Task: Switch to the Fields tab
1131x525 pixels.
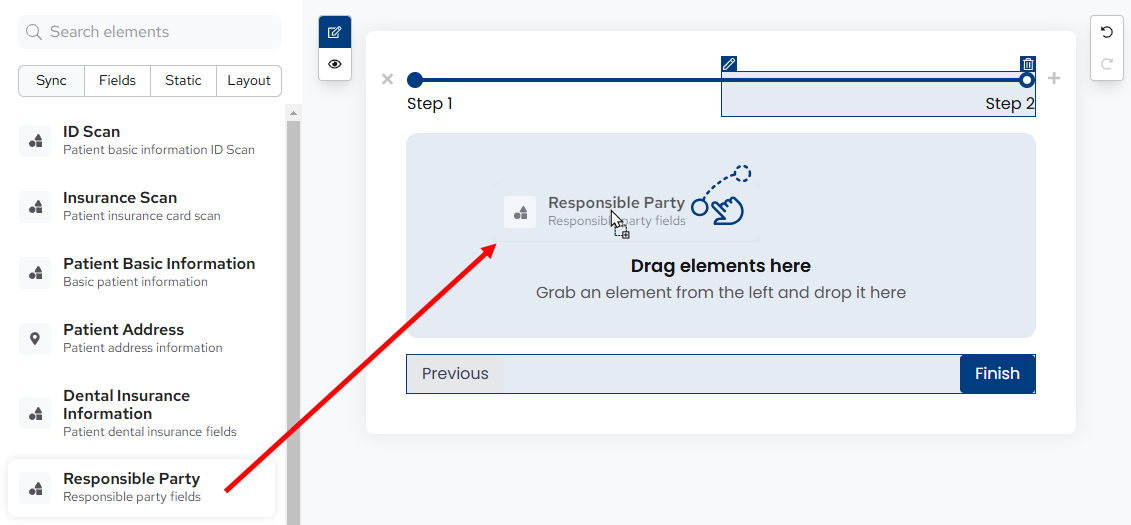Action: [x=118, y=81]
